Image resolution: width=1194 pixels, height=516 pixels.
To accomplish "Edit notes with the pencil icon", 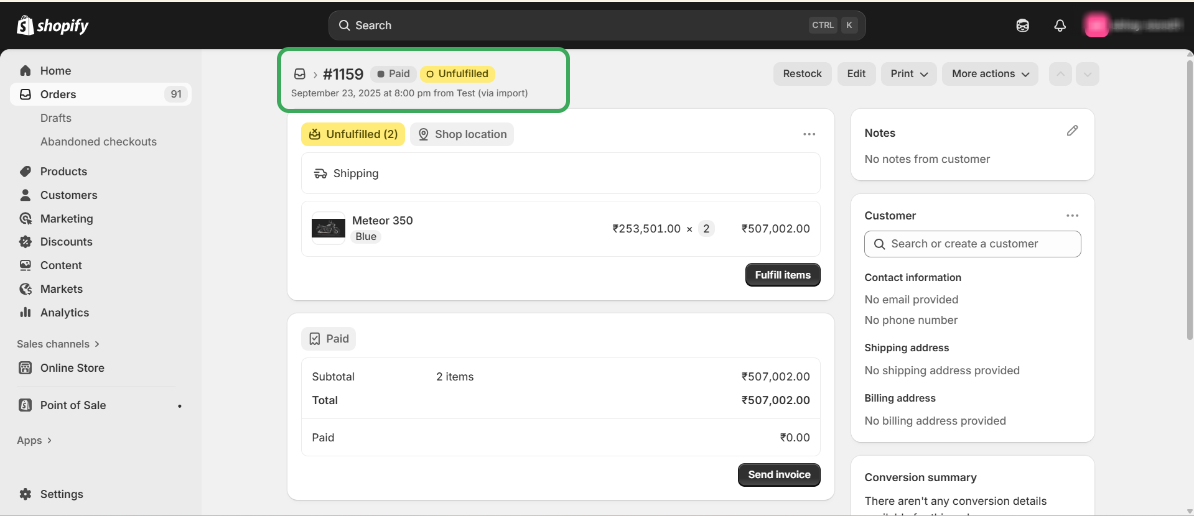I will click(1072, 131).
